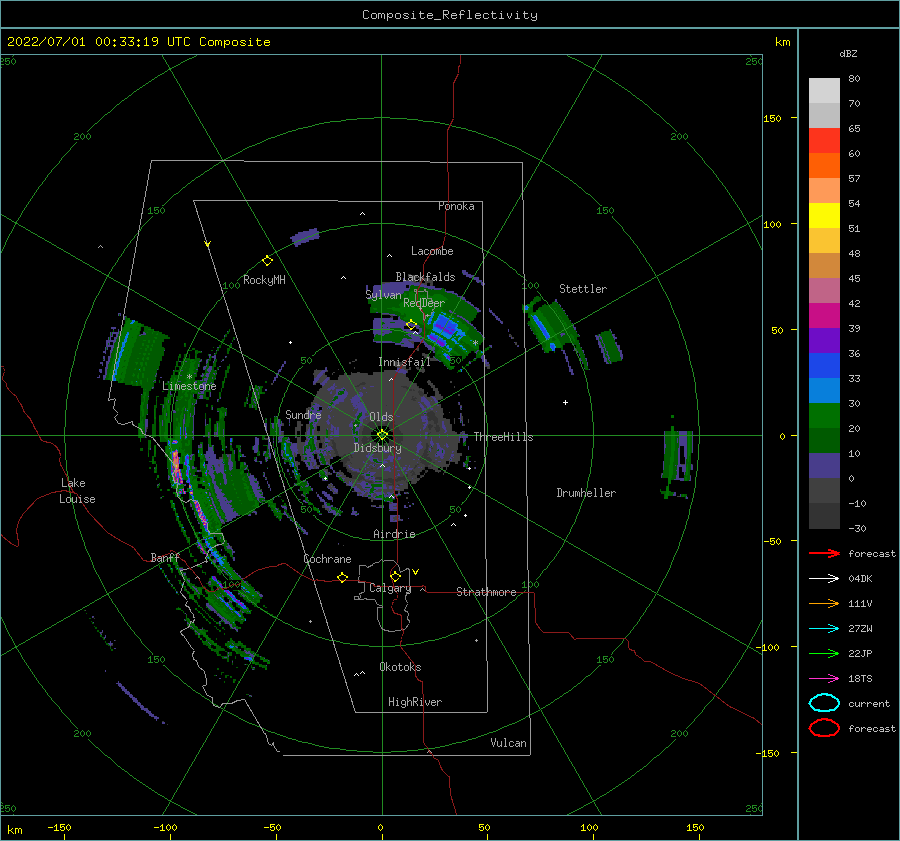Click the Vulcan label
Image resolution: width=900 pixels, height=841 pixels.
[x=508, y=743]
